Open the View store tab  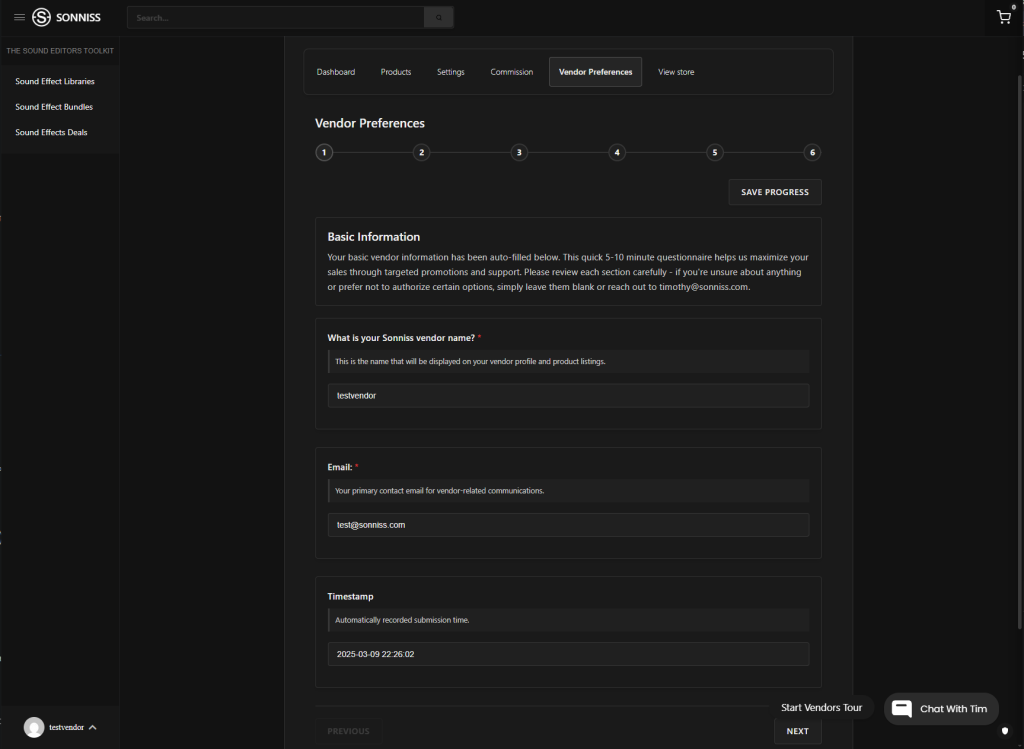(x=676, y=72)
